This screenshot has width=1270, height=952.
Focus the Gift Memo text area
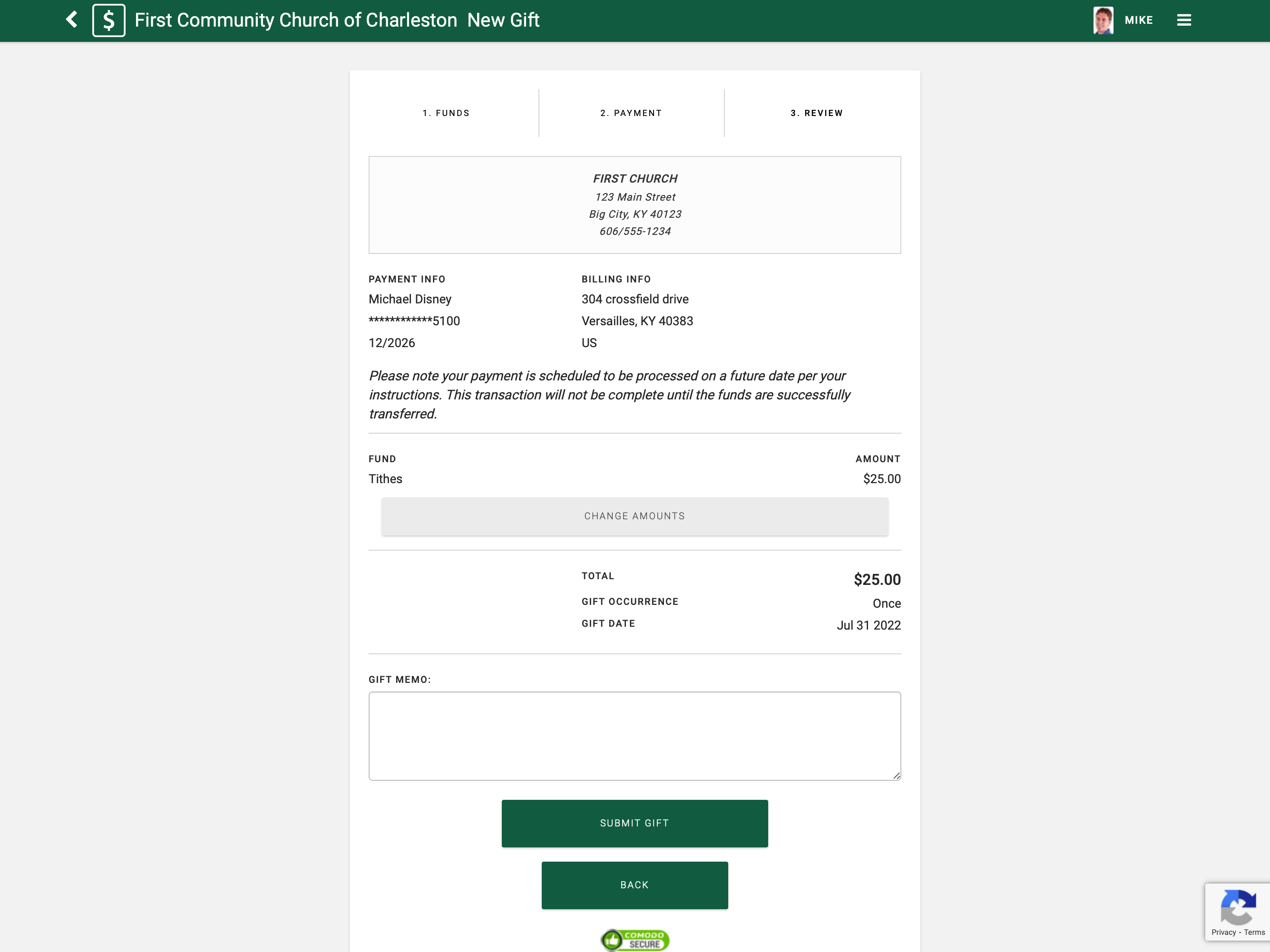tap(635, 736)
